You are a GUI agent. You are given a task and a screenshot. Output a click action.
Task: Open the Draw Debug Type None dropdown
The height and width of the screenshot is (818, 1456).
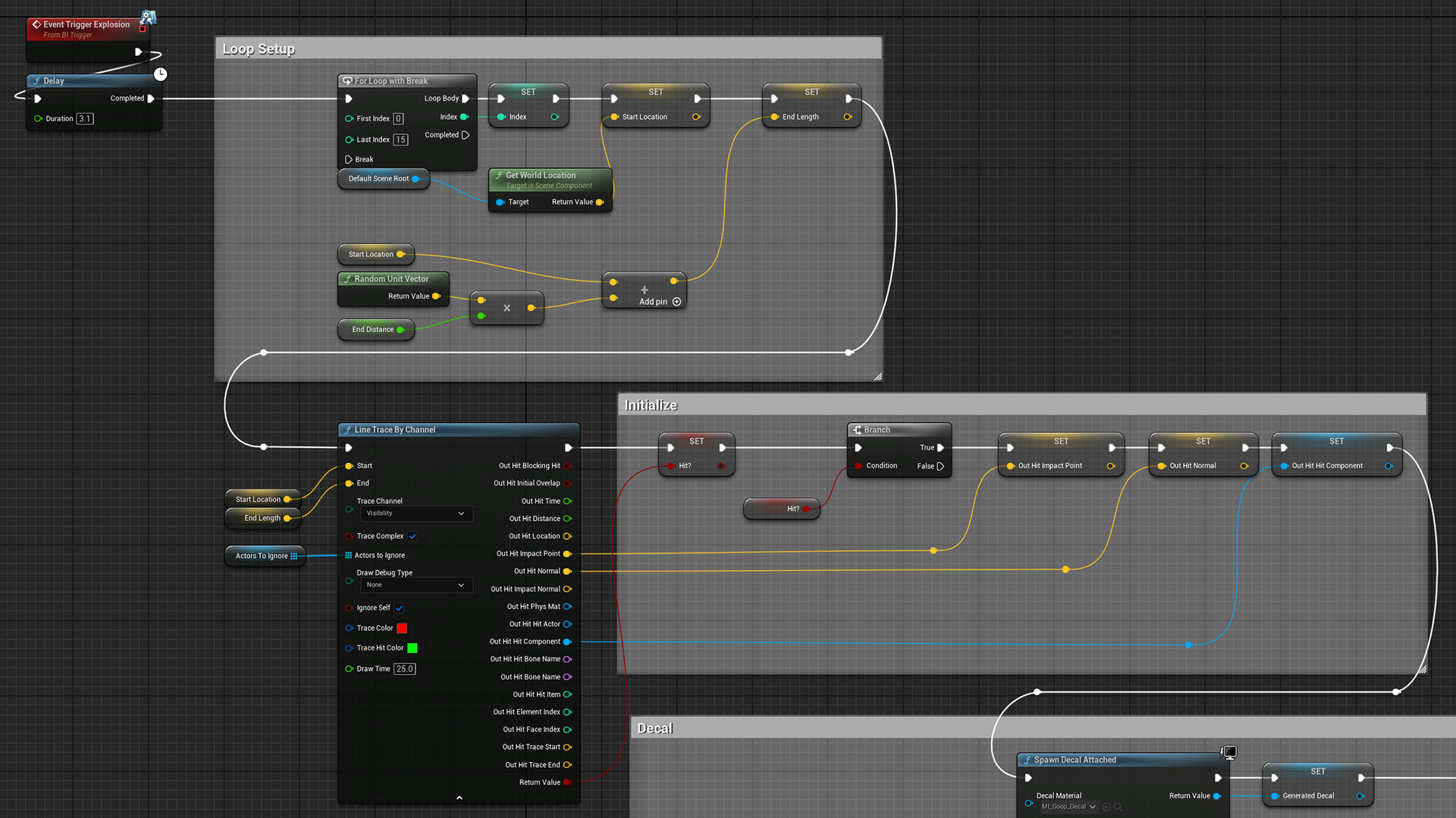[416, 585]
